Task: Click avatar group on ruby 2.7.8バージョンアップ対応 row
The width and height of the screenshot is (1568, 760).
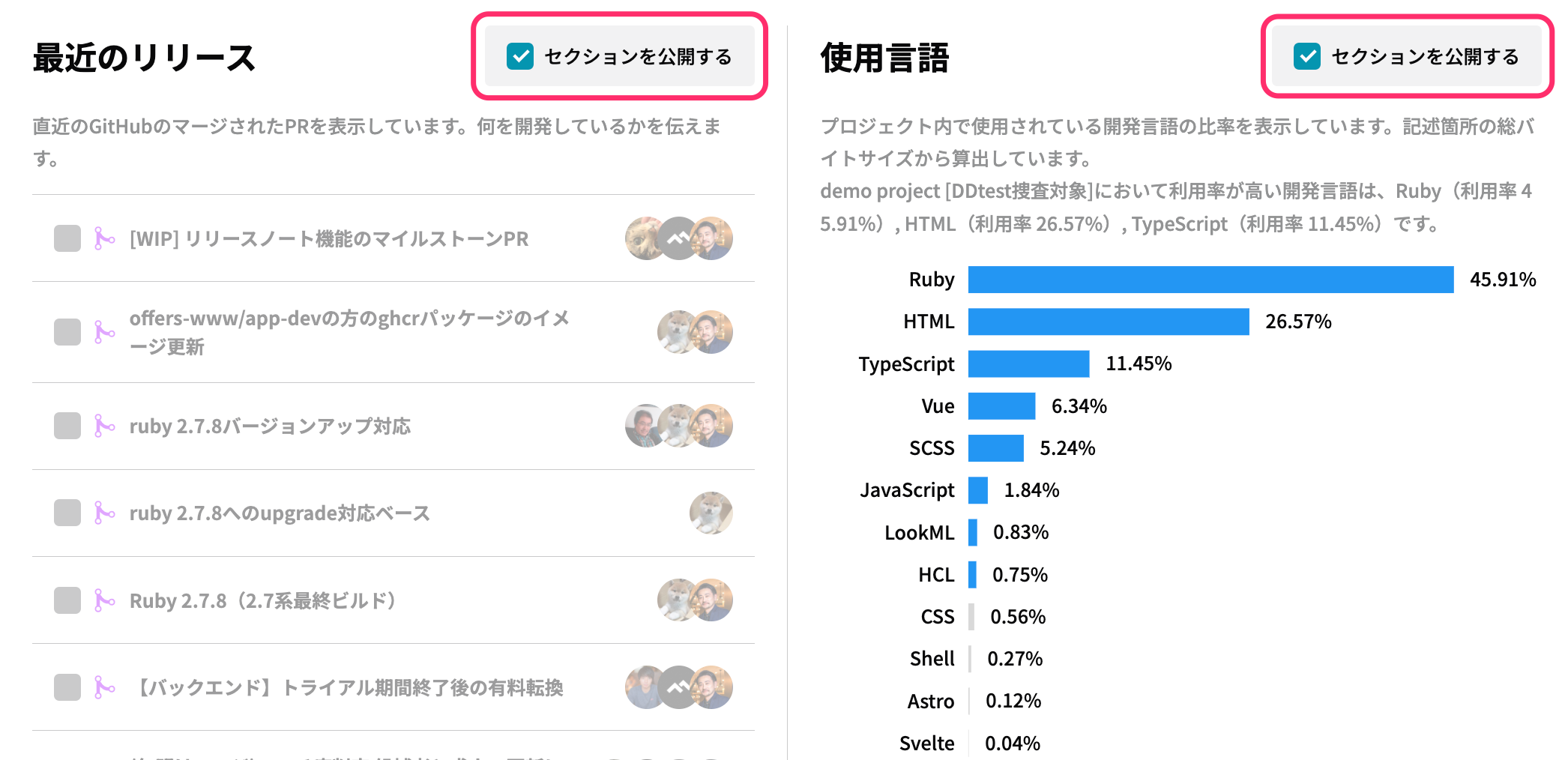Action: click(679, 426)
